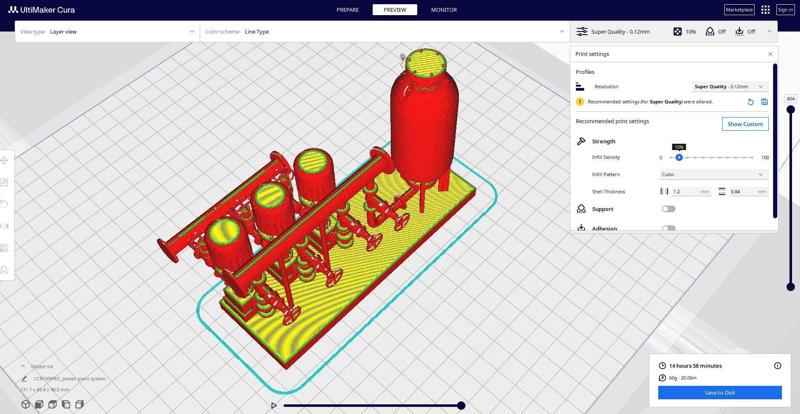800x414 pixels.
Task: Enable the Support toggle
Action: (x=668, y=209)
